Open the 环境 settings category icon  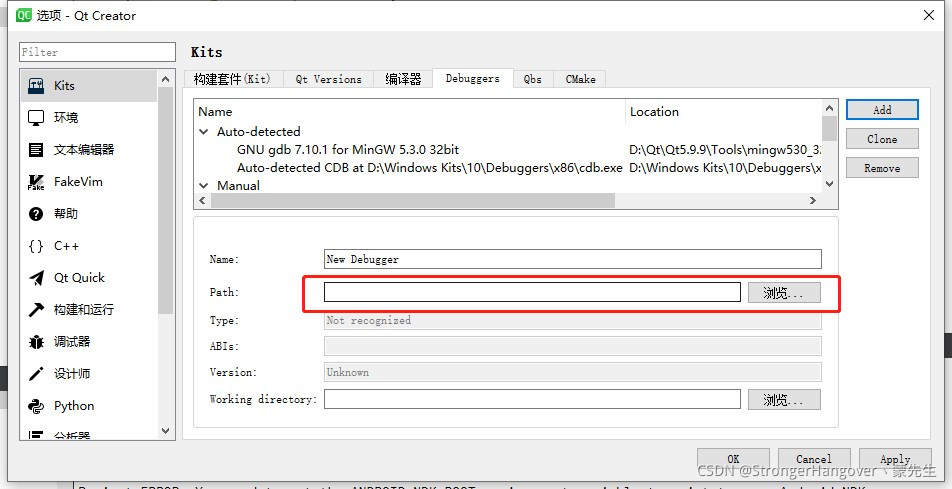[36, 118]
